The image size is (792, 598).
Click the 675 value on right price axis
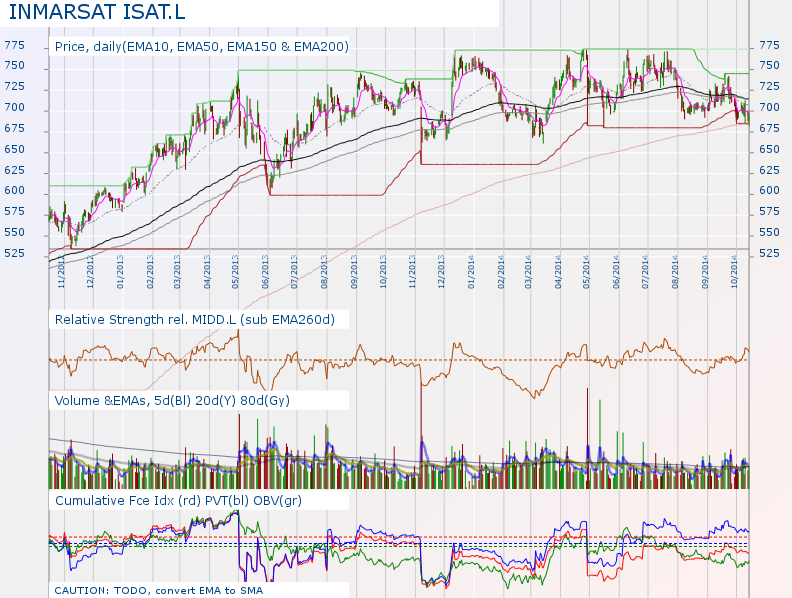[770, 129]
